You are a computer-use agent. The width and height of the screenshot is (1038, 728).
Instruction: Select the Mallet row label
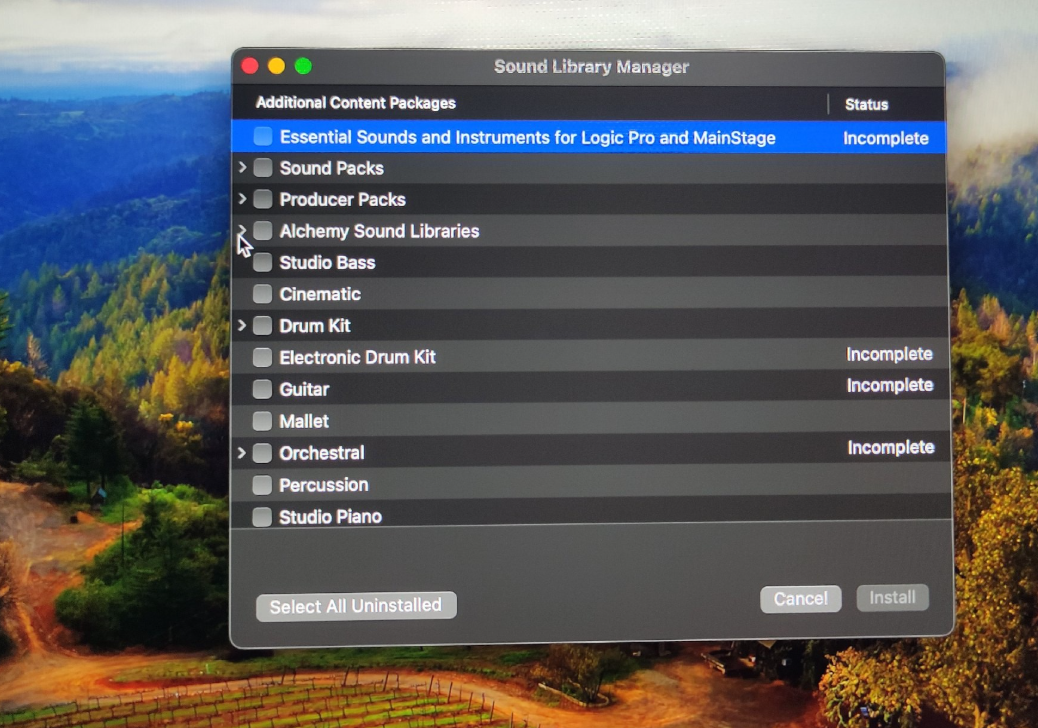(305, 421)
